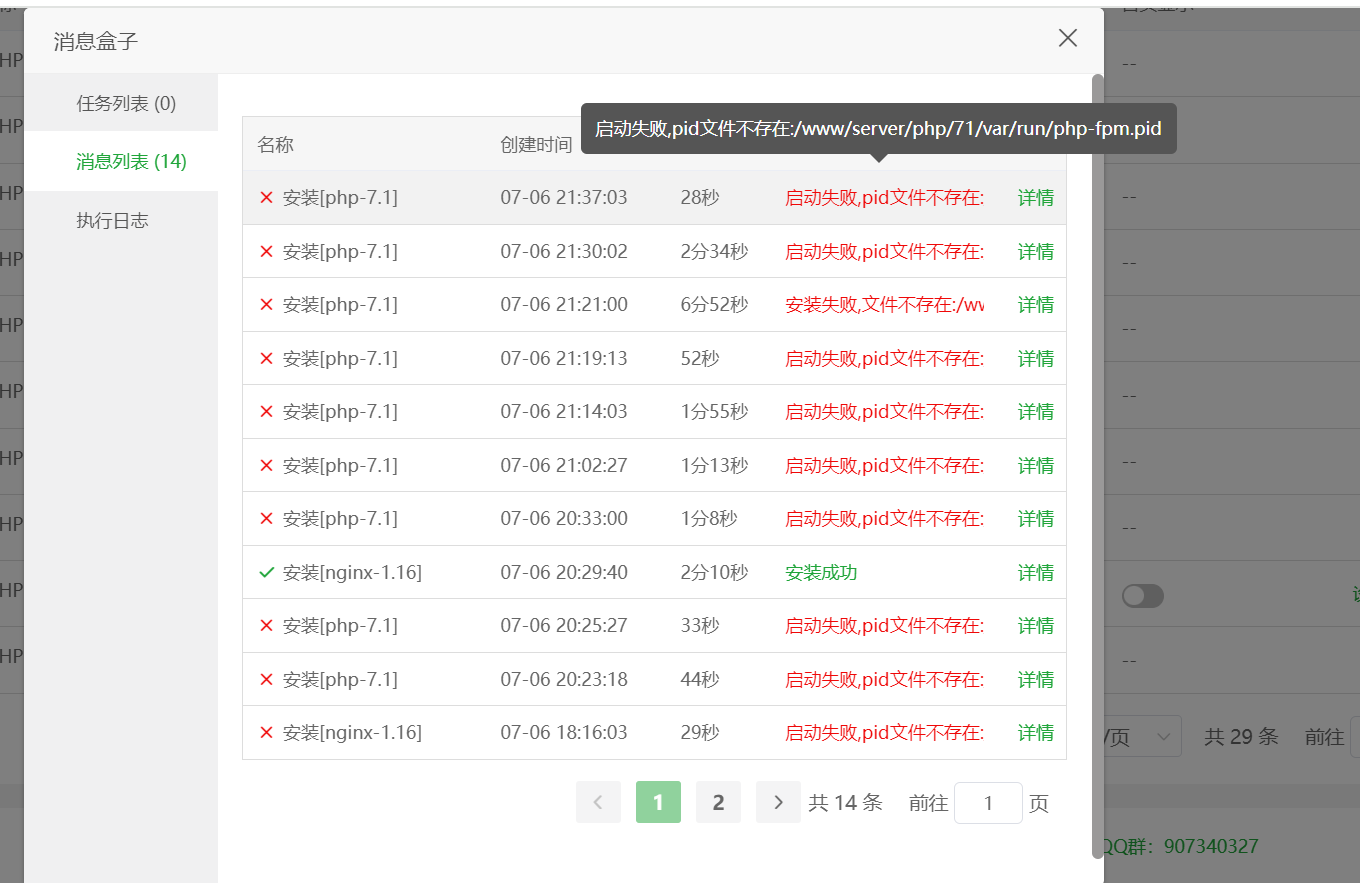The image size is (1360, 883).
Task: Click the green success checkmark on the nginx-1.16 row
Action: click(265, 572)
